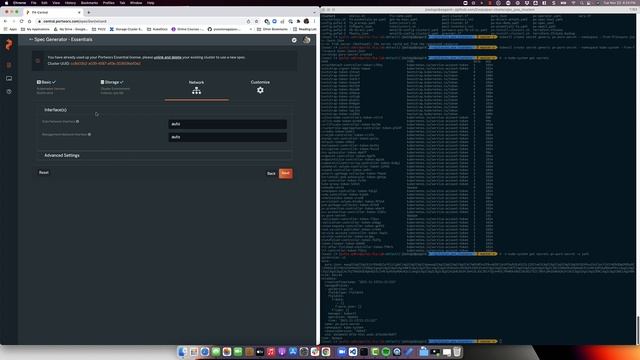Go back using Chrome's back arrow
This screenshot has width=640, height=360.
pos(5,21)
